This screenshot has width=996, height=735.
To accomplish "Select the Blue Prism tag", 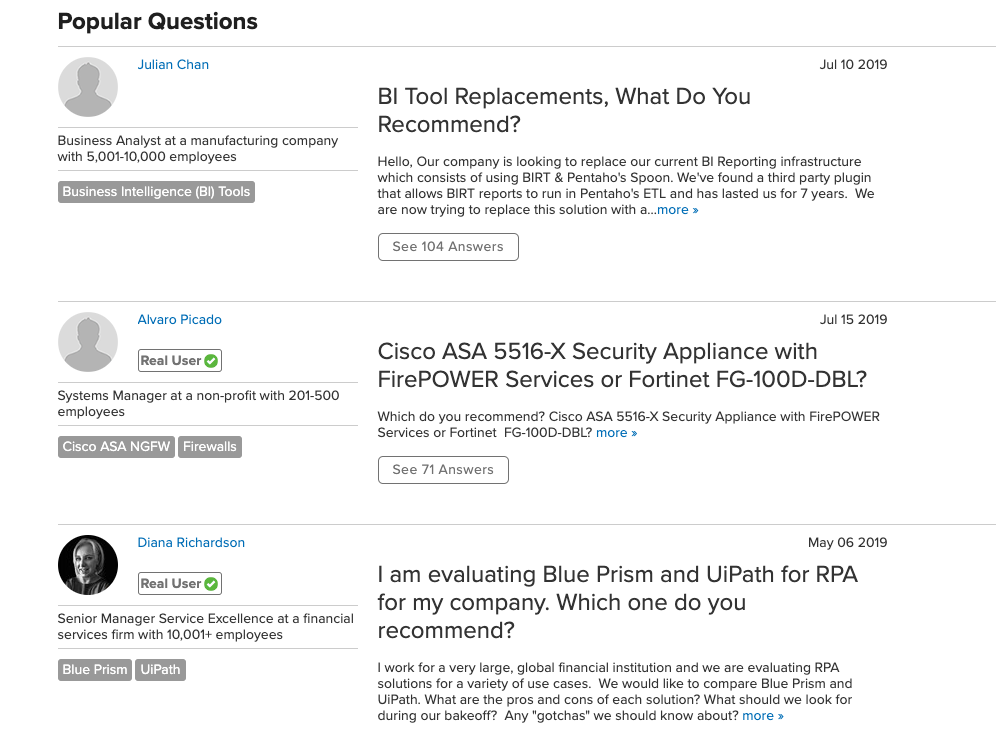I will click(x=95, y=670).
